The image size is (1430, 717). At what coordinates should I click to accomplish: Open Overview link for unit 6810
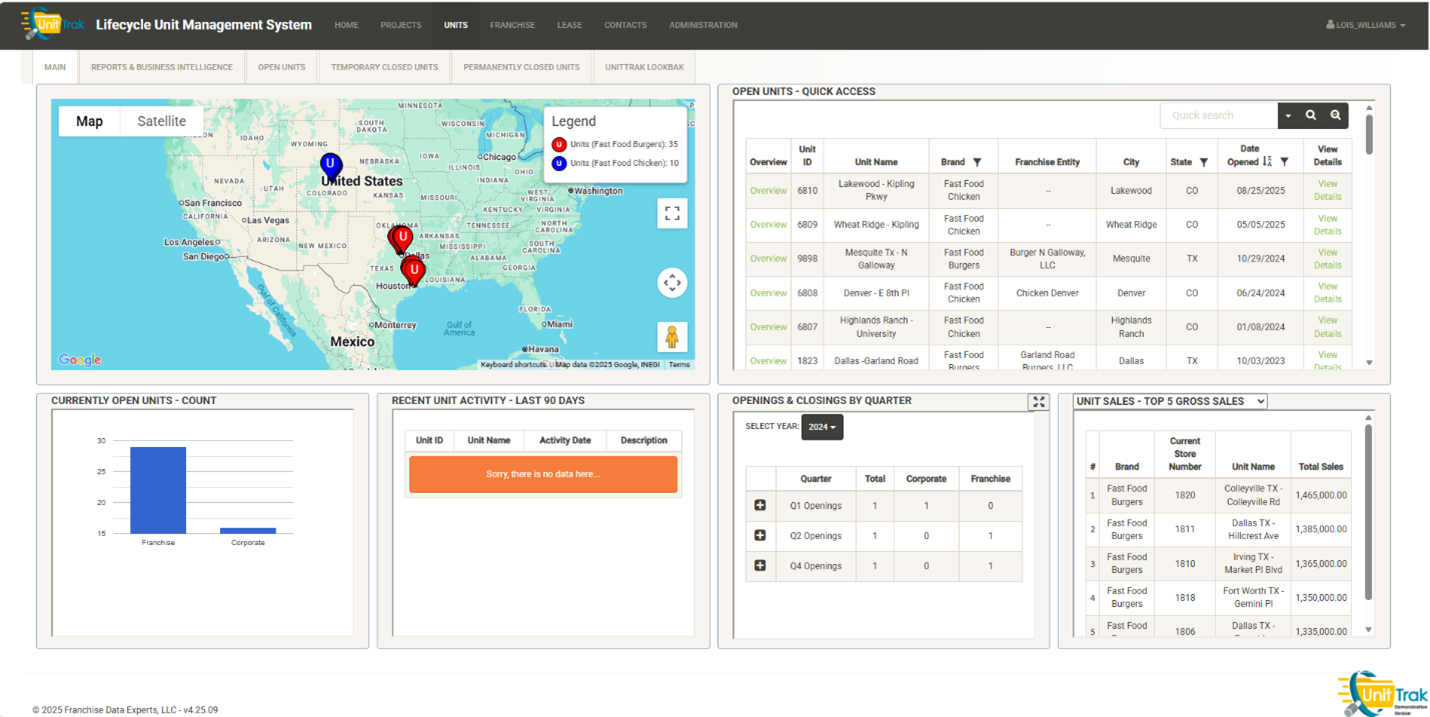tap(768, 191)
